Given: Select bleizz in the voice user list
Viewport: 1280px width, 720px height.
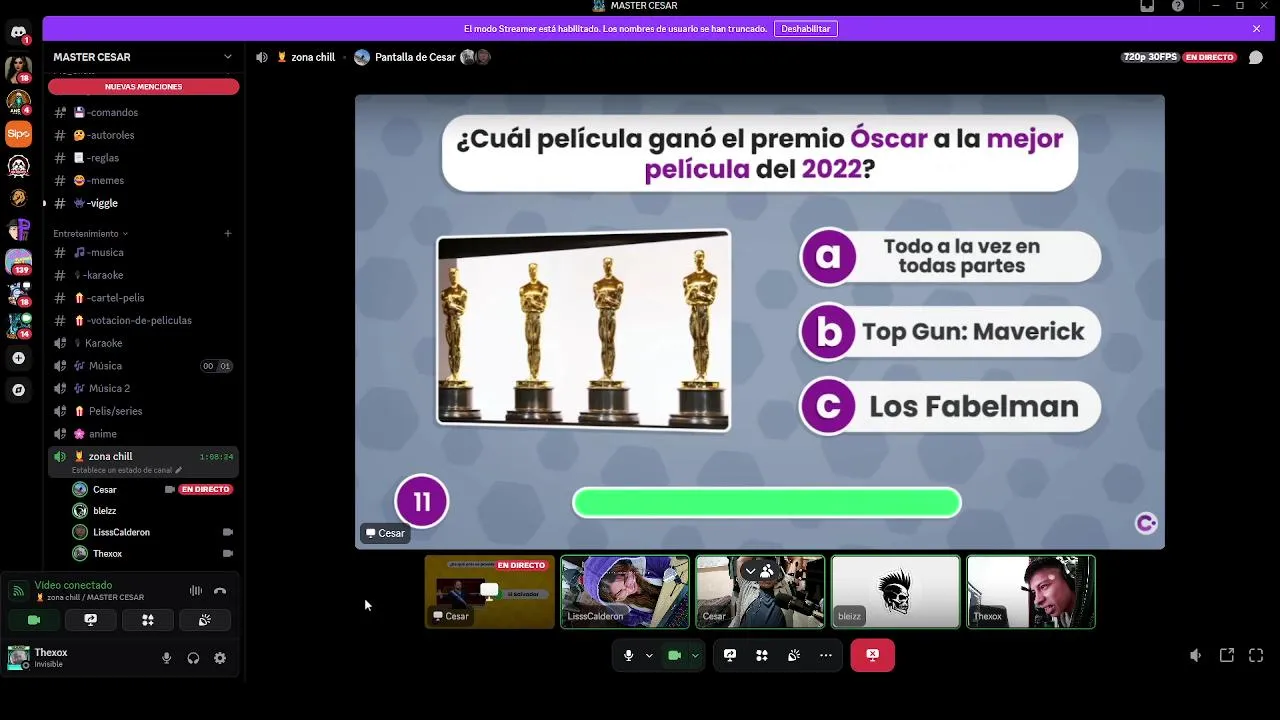Looking at the screenshot, I should pos(151,511).
